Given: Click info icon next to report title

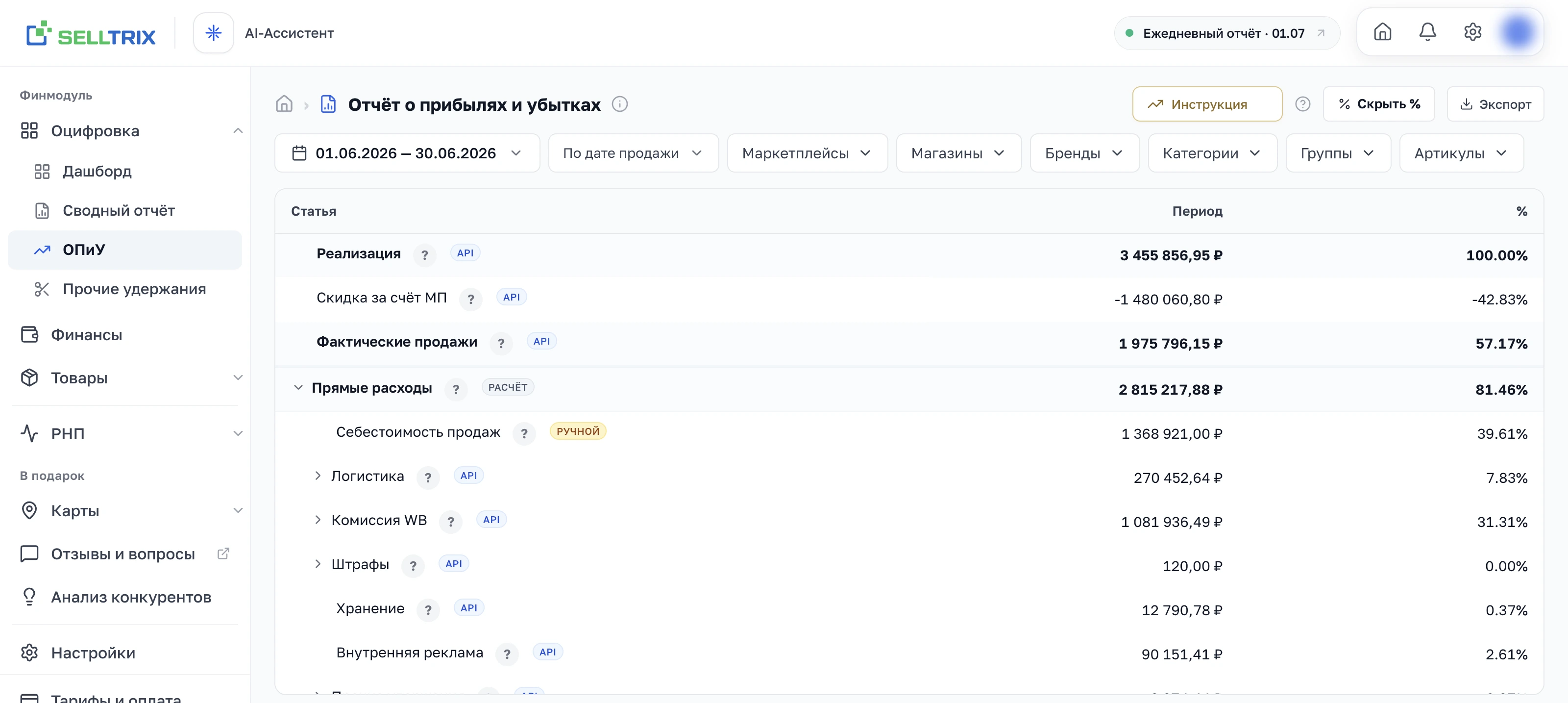Looking at the screenshot, I should click(620, 104).
